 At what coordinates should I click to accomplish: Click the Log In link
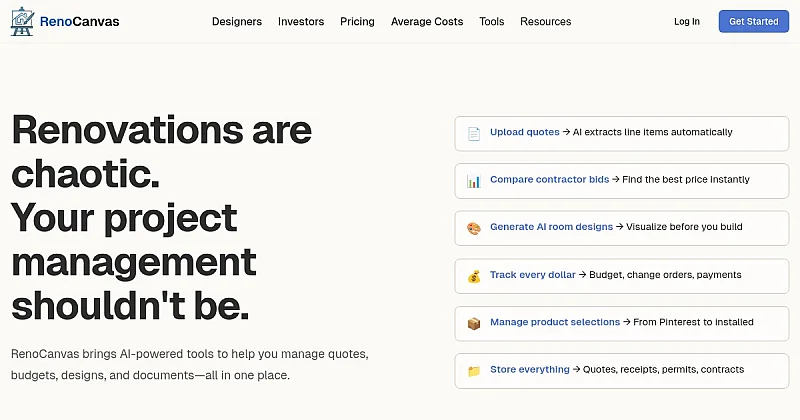[x=687, y=21]
